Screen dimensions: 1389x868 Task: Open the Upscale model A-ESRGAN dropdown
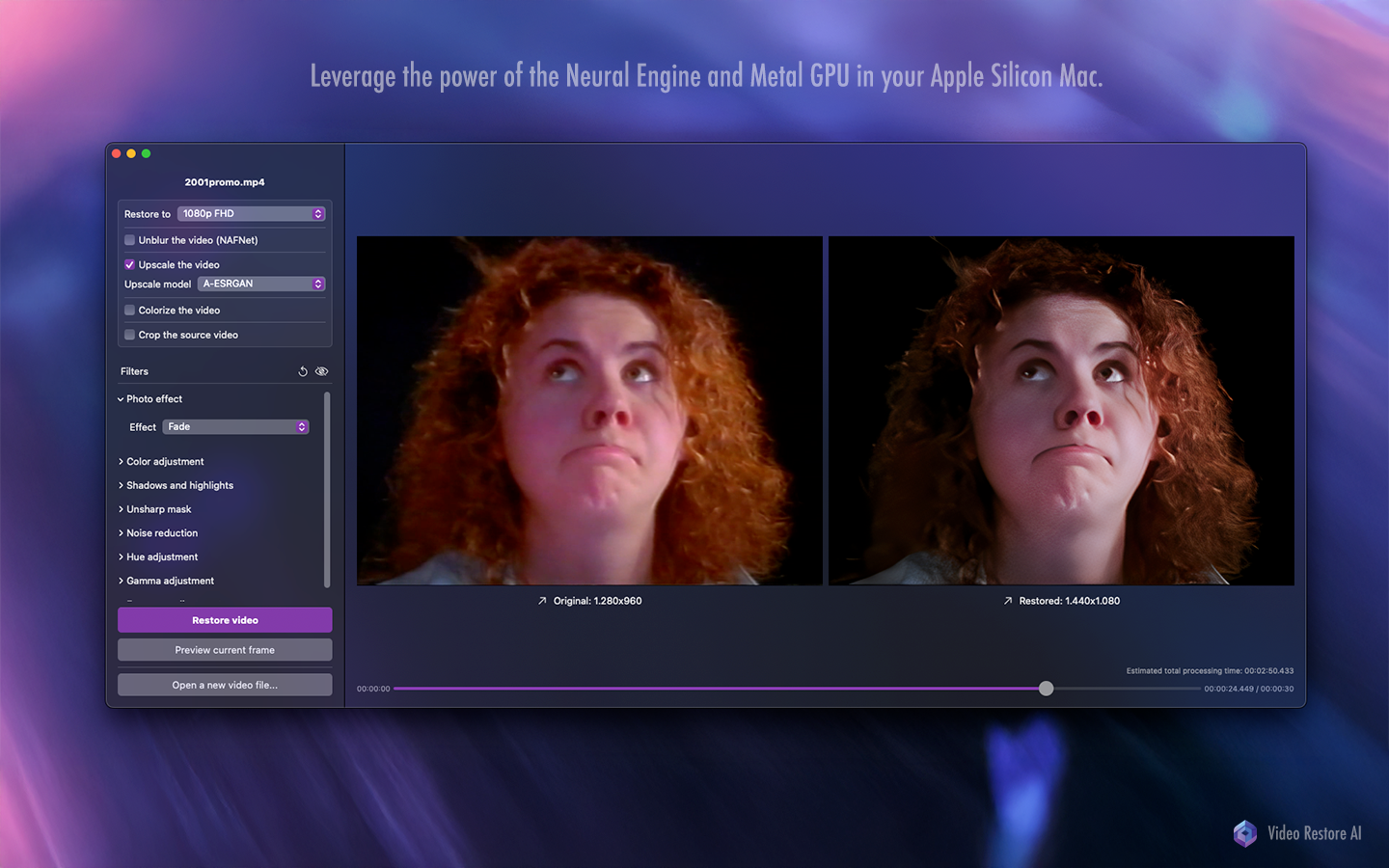click(261, 284)
